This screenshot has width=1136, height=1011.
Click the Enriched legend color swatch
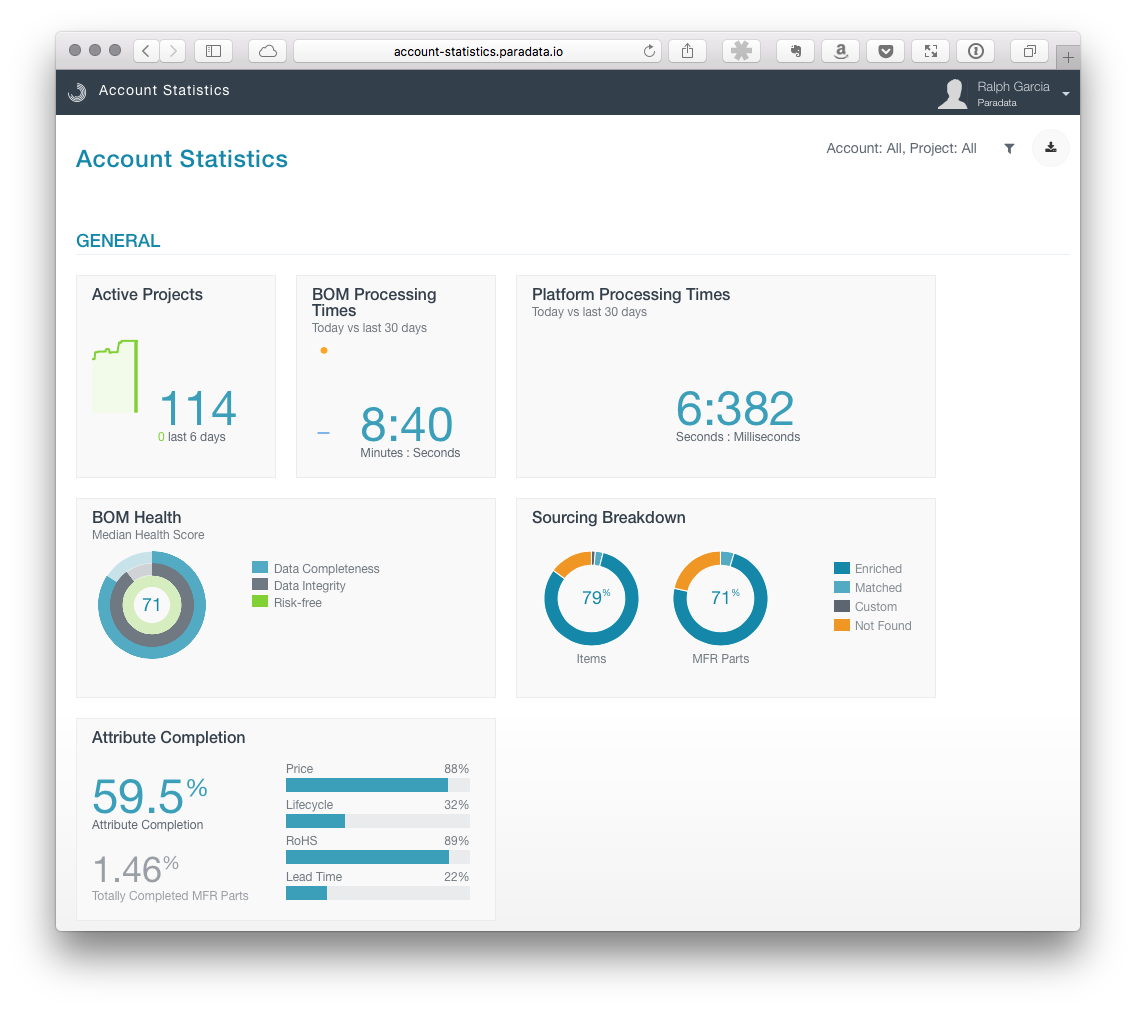pyautogui.click(x=841, y=568)
